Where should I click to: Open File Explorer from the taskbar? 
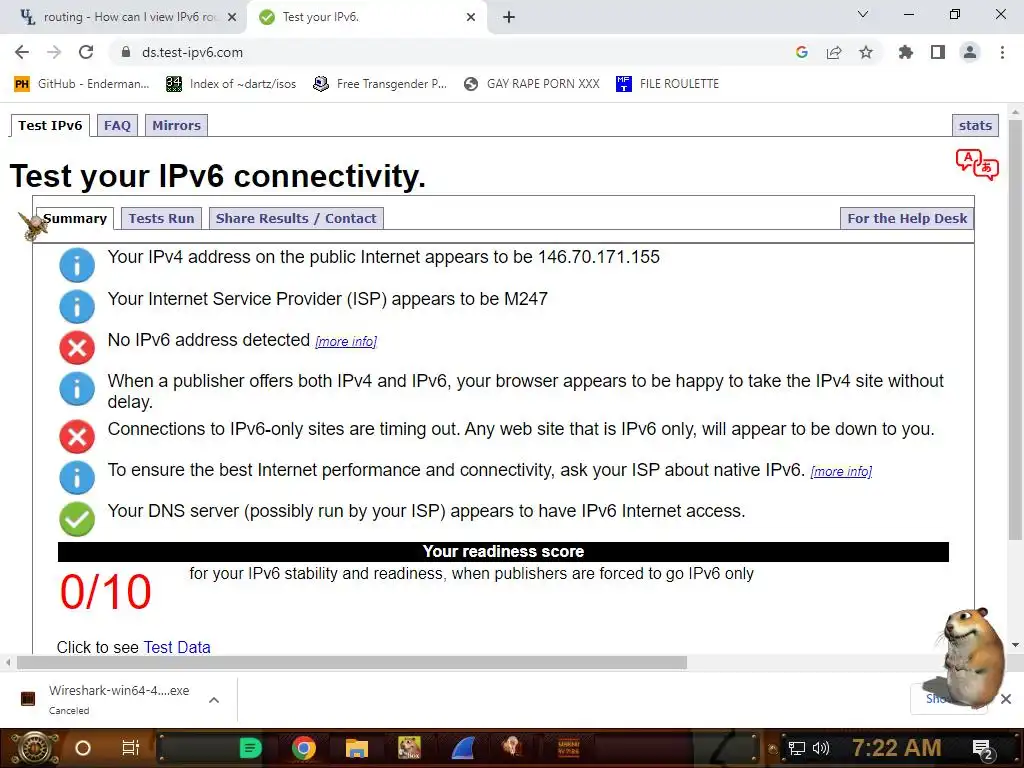357,748
